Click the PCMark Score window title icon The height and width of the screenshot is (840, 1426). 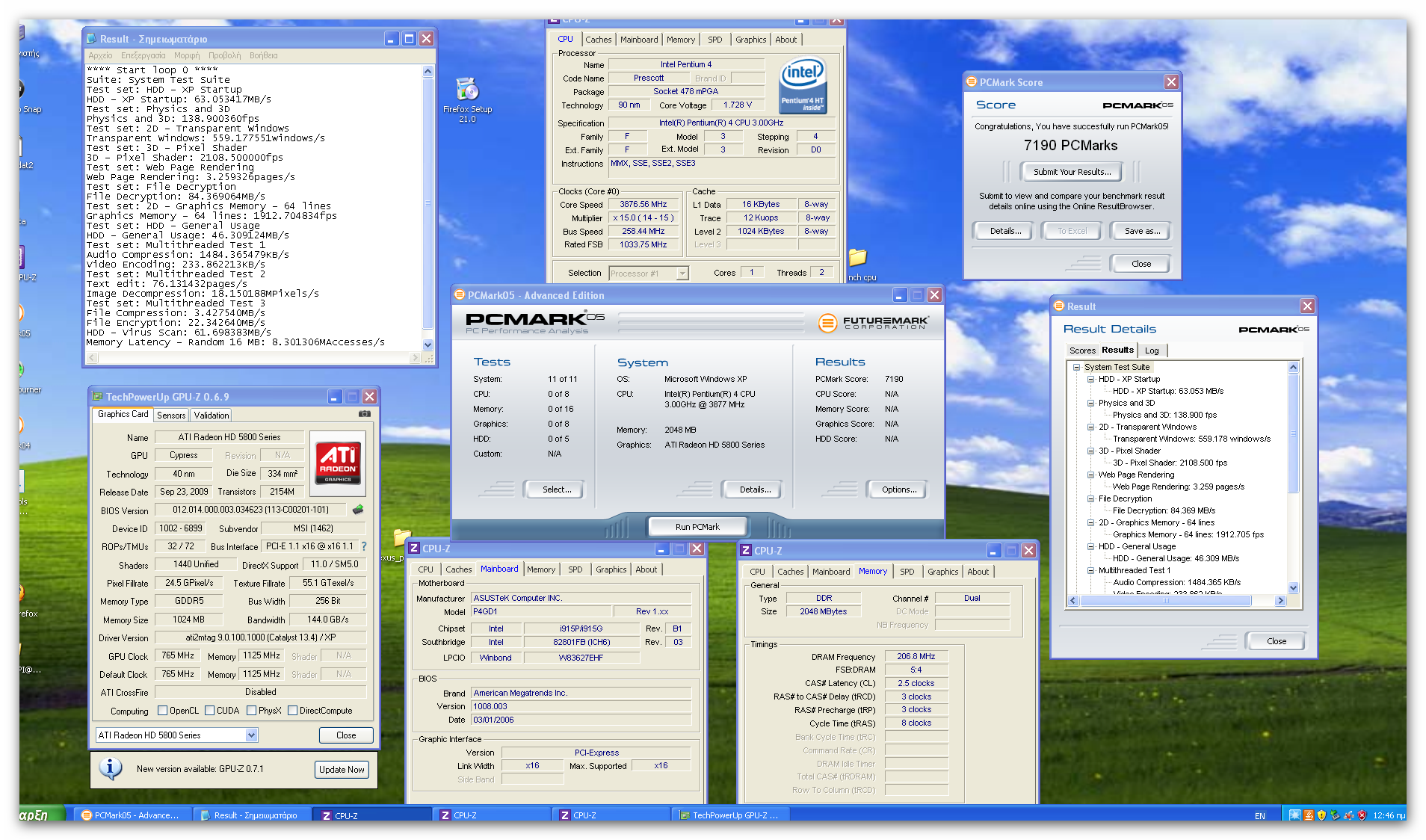tap(972, 82)
